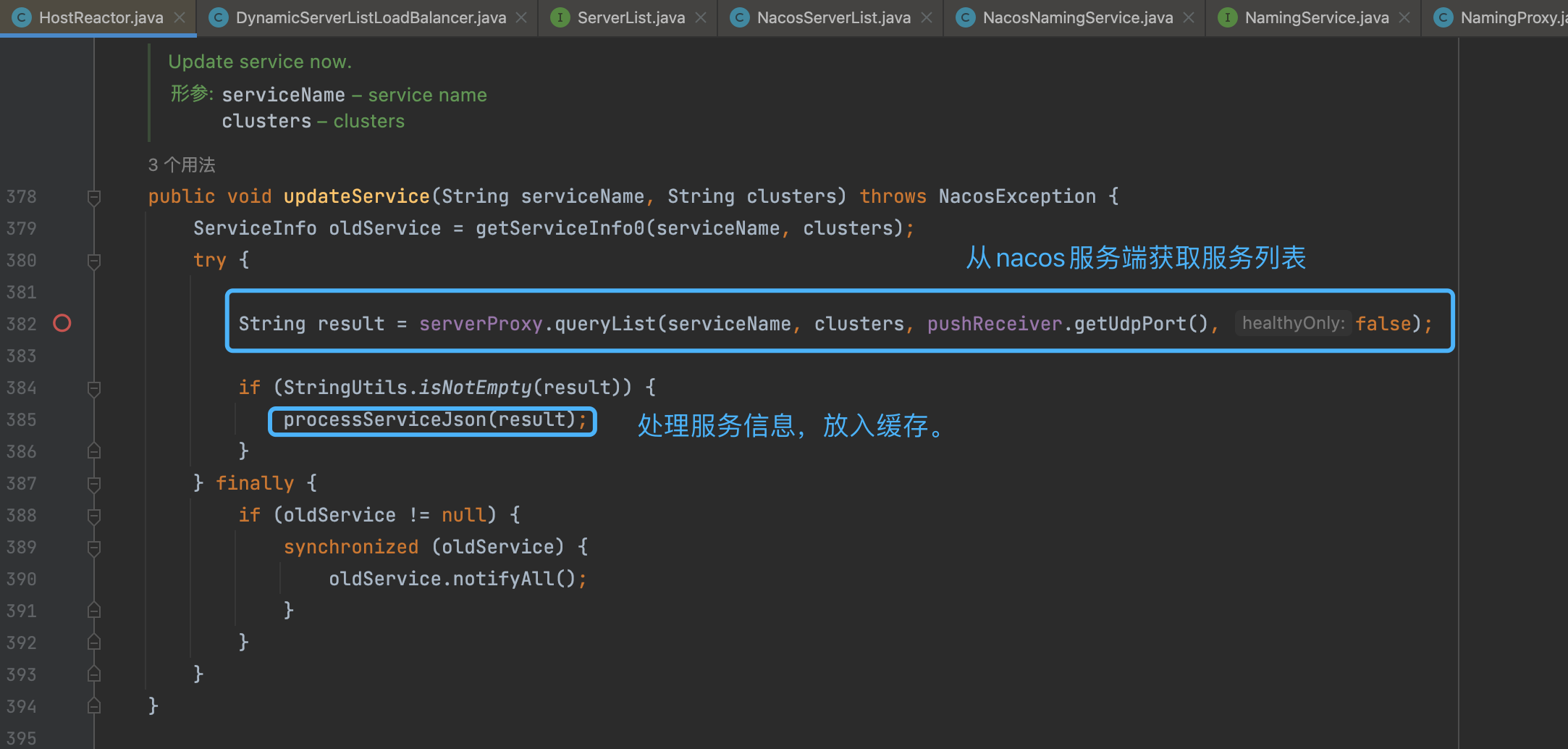The image size is (1568, 749).
Task: Collapse the updateService method at line 378
Action: [x=93, y=197]
